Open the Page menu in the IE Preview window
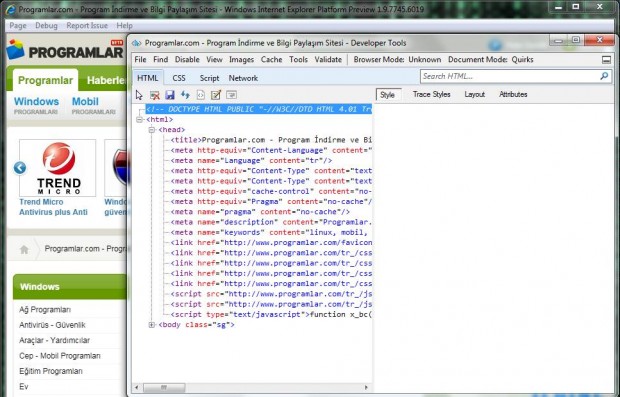 [x=18, y=26]
